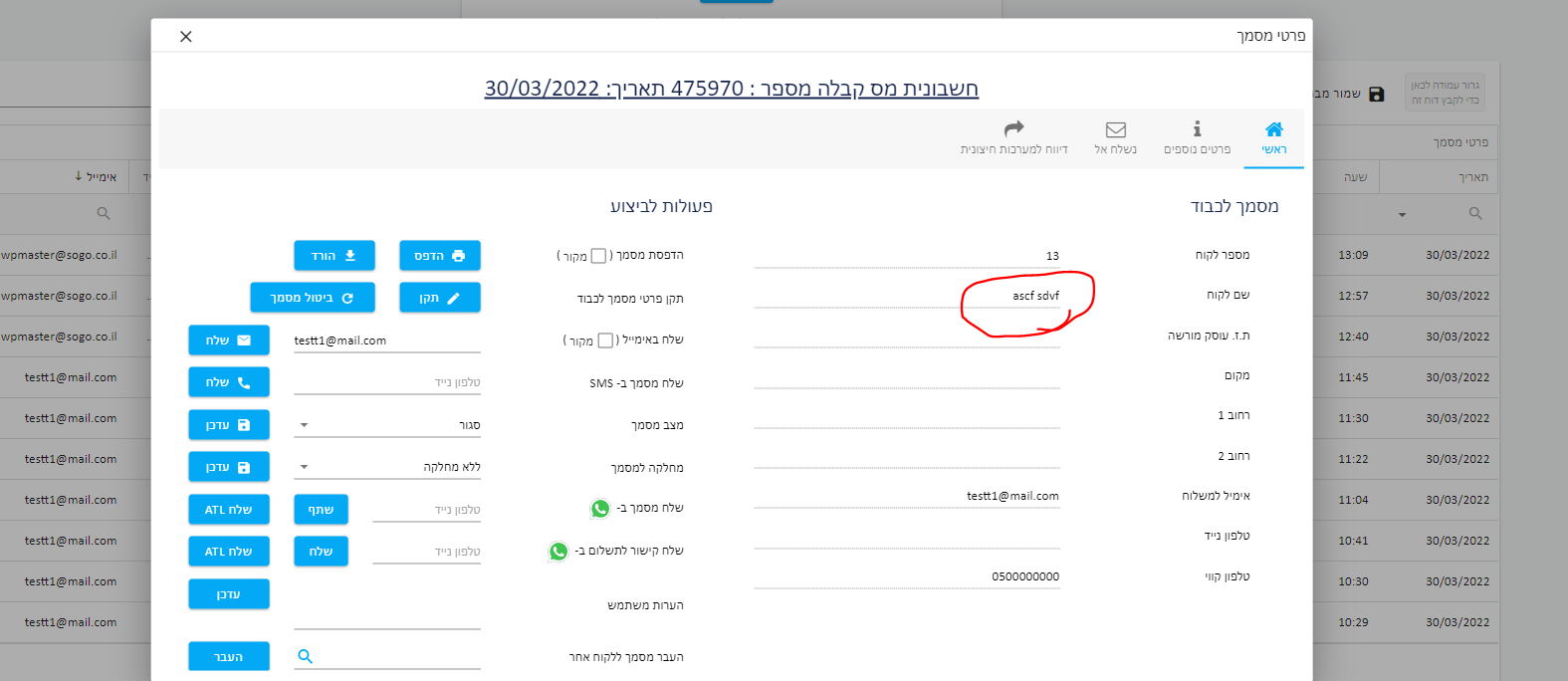
Task: Click עדכן button beside the סגור status
Action: (229, 425)
